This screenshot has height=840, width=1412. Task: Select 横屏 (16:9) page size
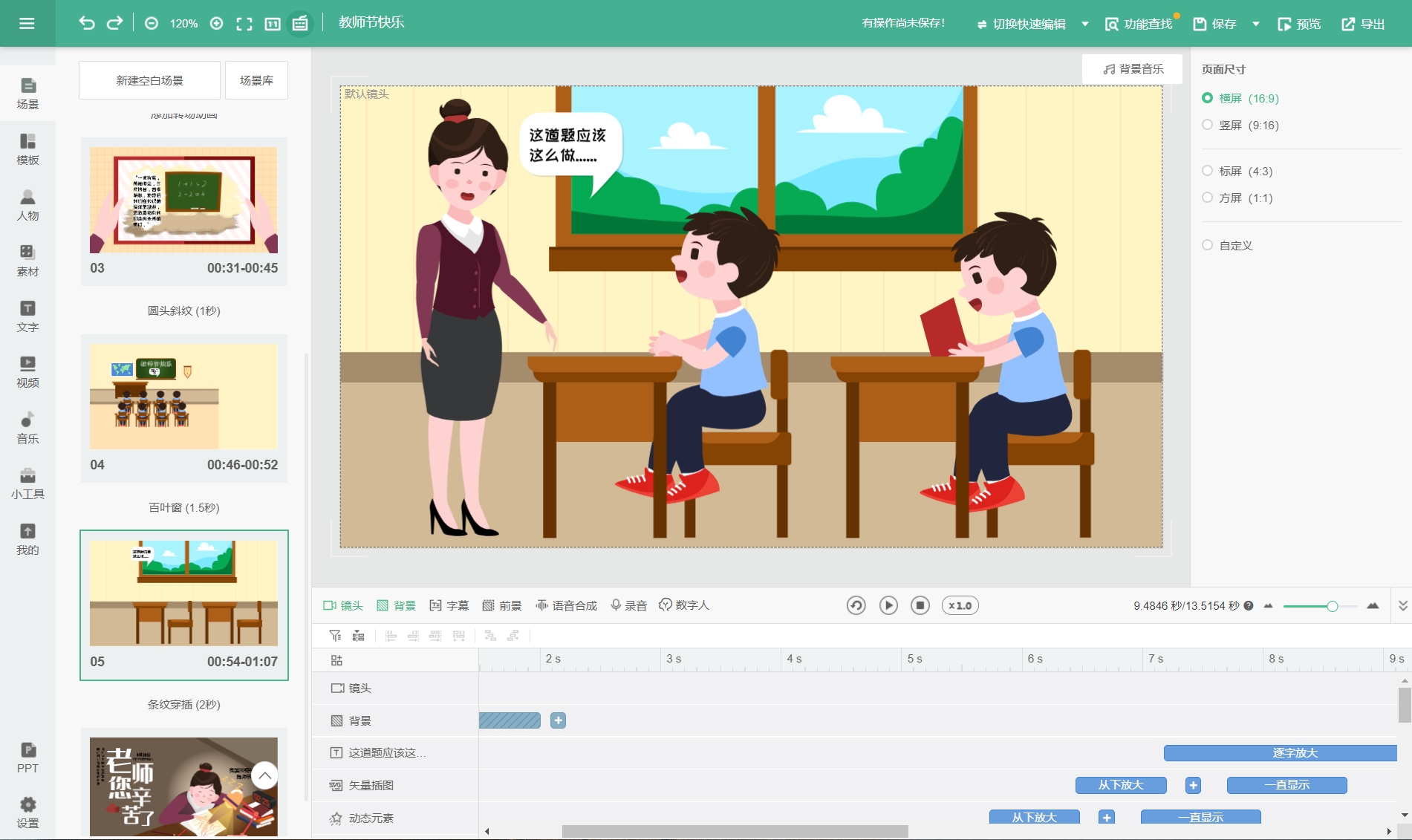pyautogui.click(x=1240, y=98)
